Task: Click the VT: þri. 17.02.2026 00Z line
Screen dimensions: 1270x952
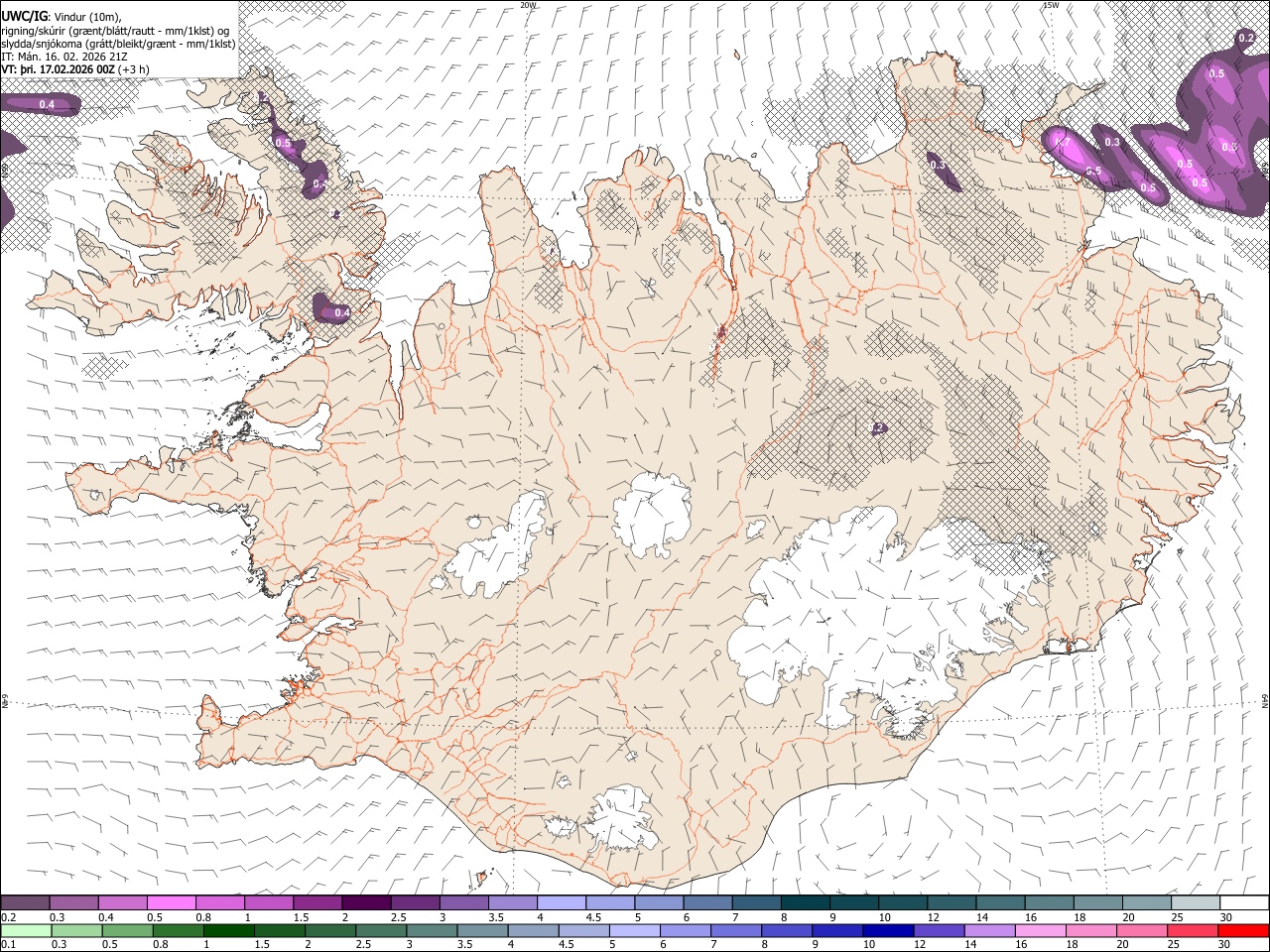Action: pyautogui.click(x=76, y=70)
